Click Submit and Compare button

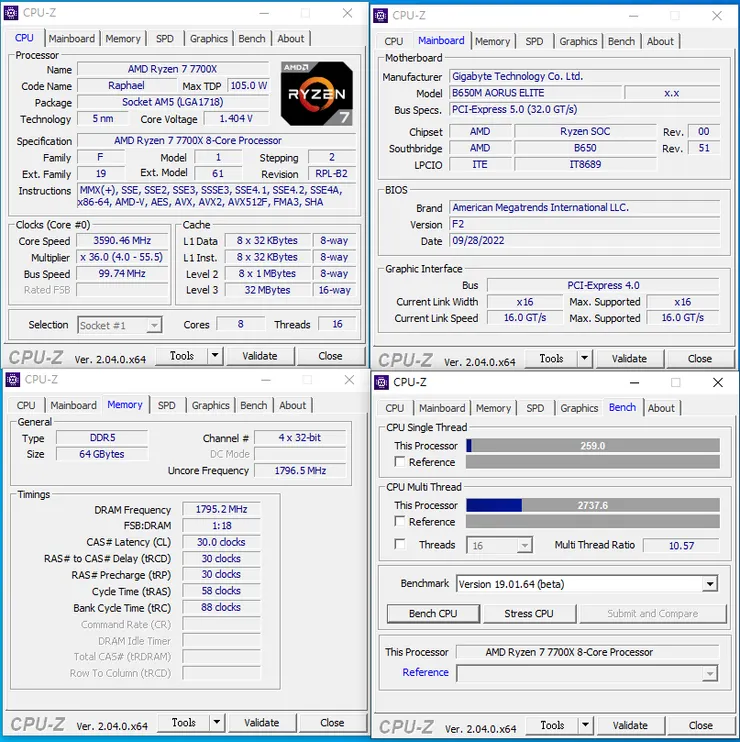coord(652,614)
